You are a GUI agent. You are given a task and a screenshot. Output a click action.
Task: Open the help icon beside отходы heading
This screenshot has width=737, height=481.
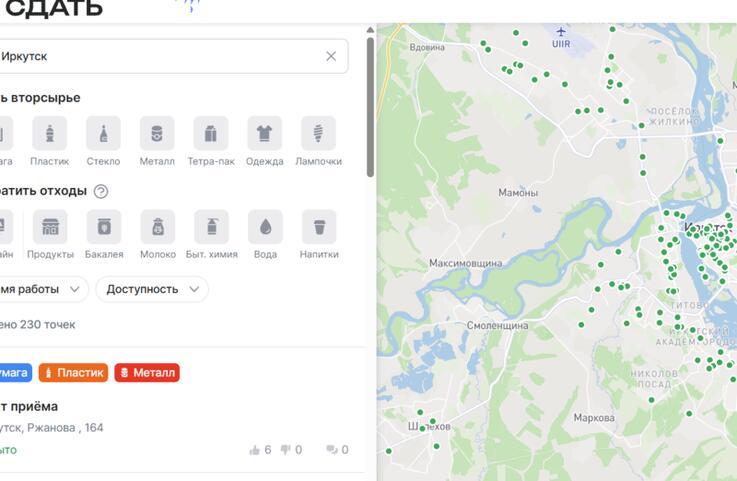click(101, 191)
